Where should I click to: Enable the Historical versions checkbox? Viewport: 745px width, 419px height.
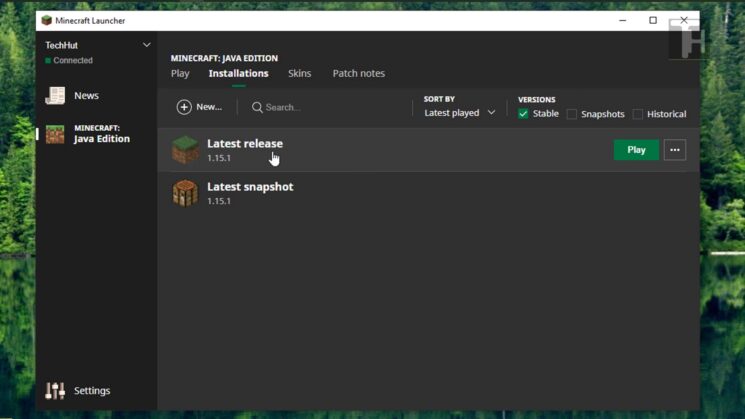pos(638,114)
